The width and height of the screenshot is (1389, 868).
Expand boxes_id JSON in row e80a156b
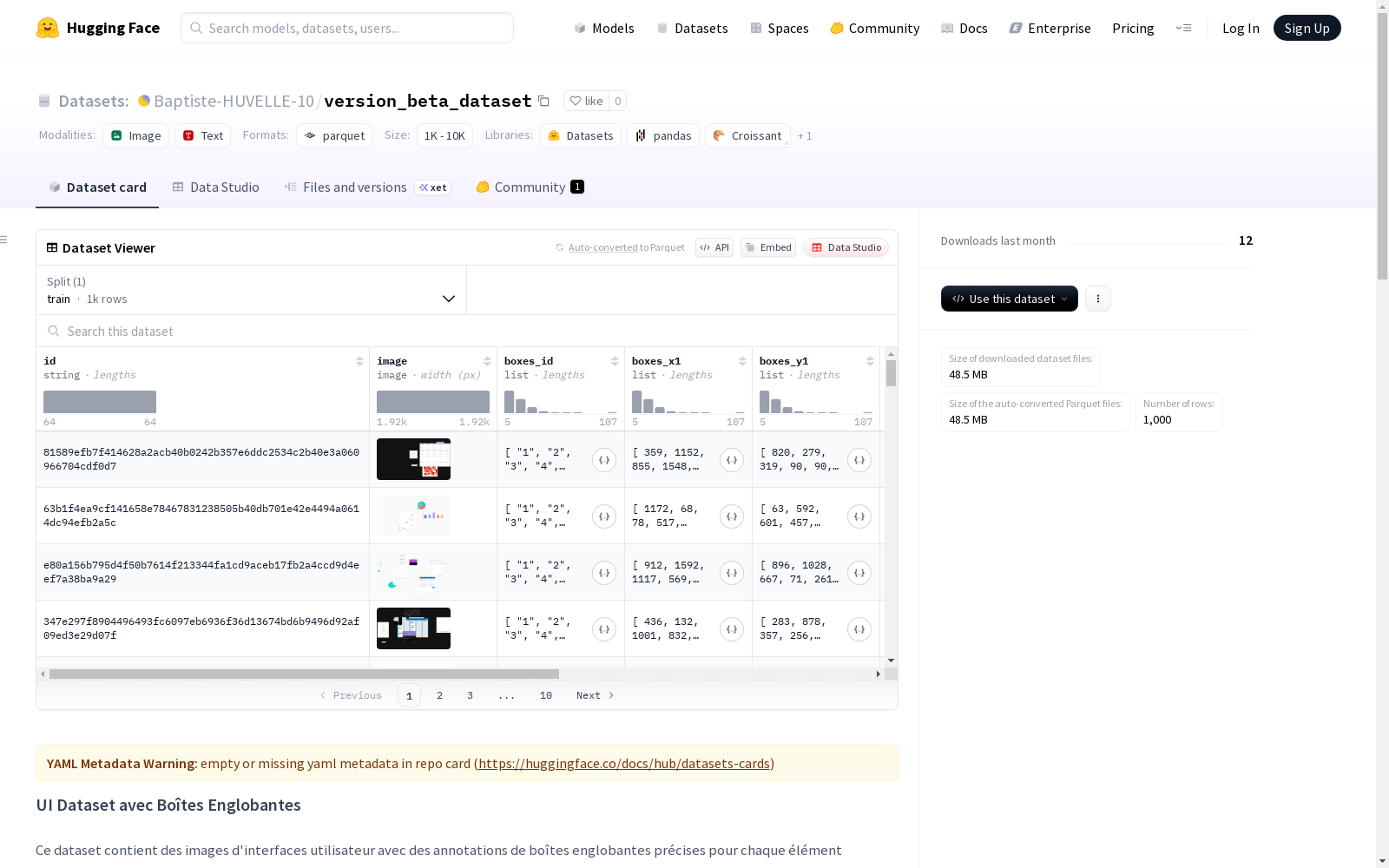click(604, 573)
